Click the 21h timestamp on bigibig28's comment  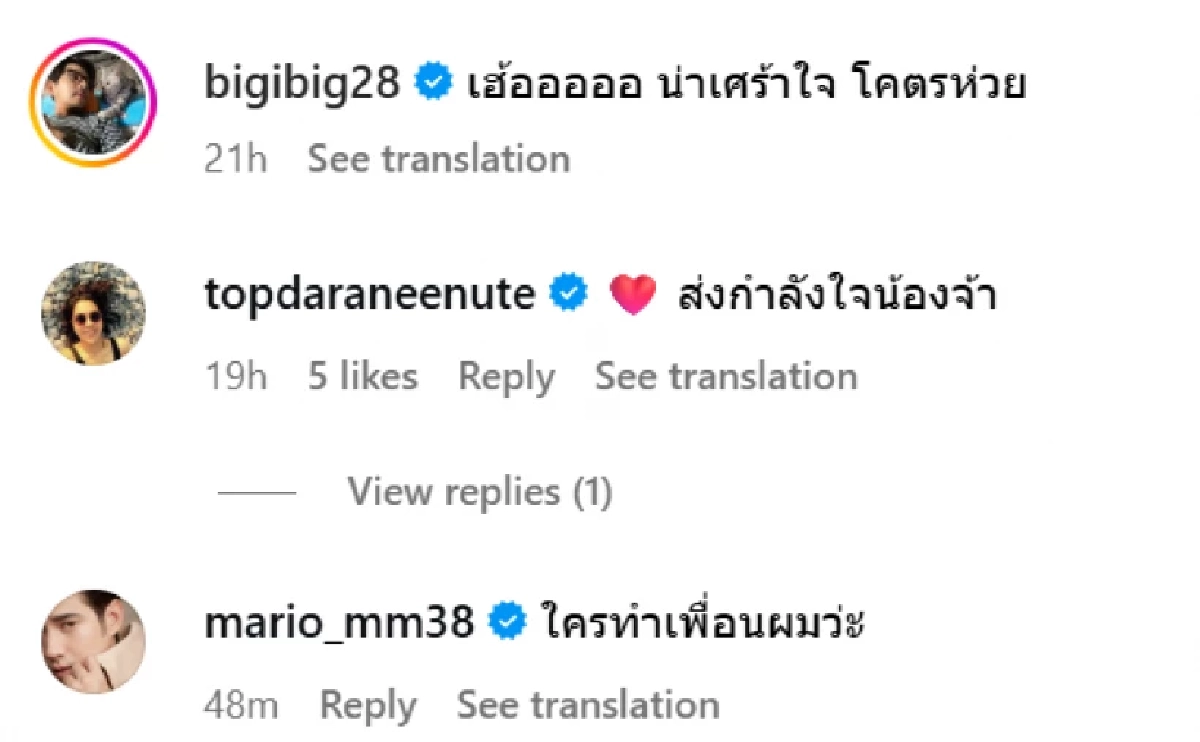click(x=234, y=158)
